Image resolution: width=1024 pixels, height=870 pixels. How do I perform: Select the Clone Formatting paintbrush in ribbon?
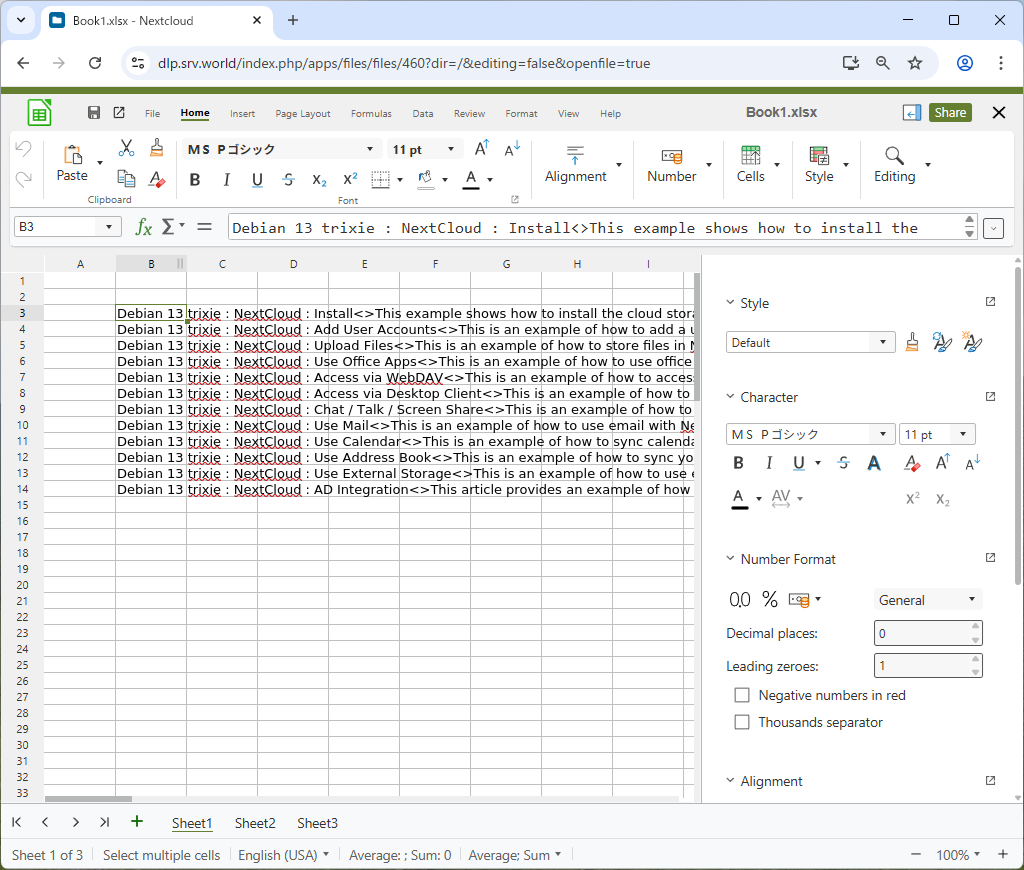point(156,148)
